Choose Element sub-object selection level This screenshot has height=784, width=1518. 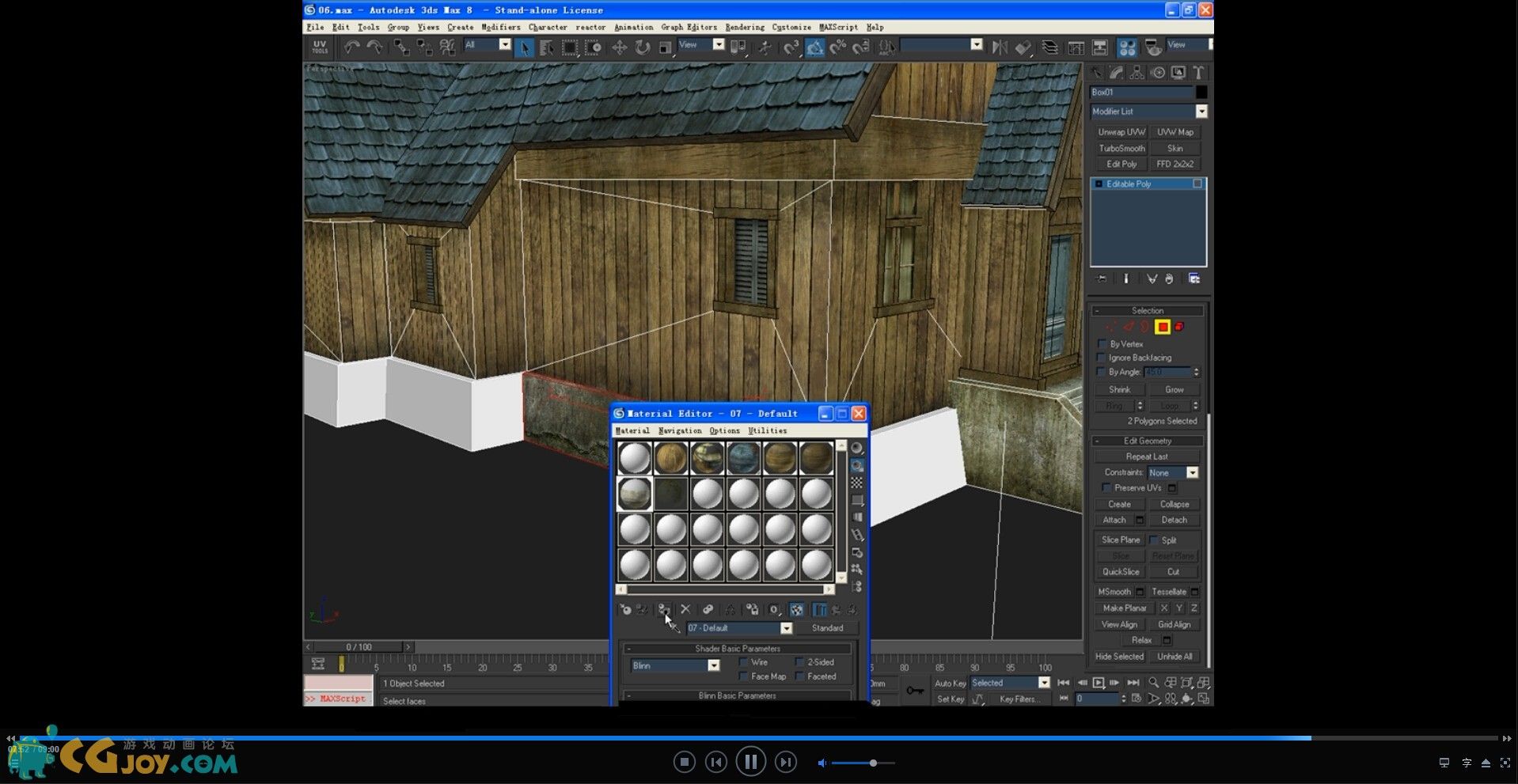click(1179, 327)
